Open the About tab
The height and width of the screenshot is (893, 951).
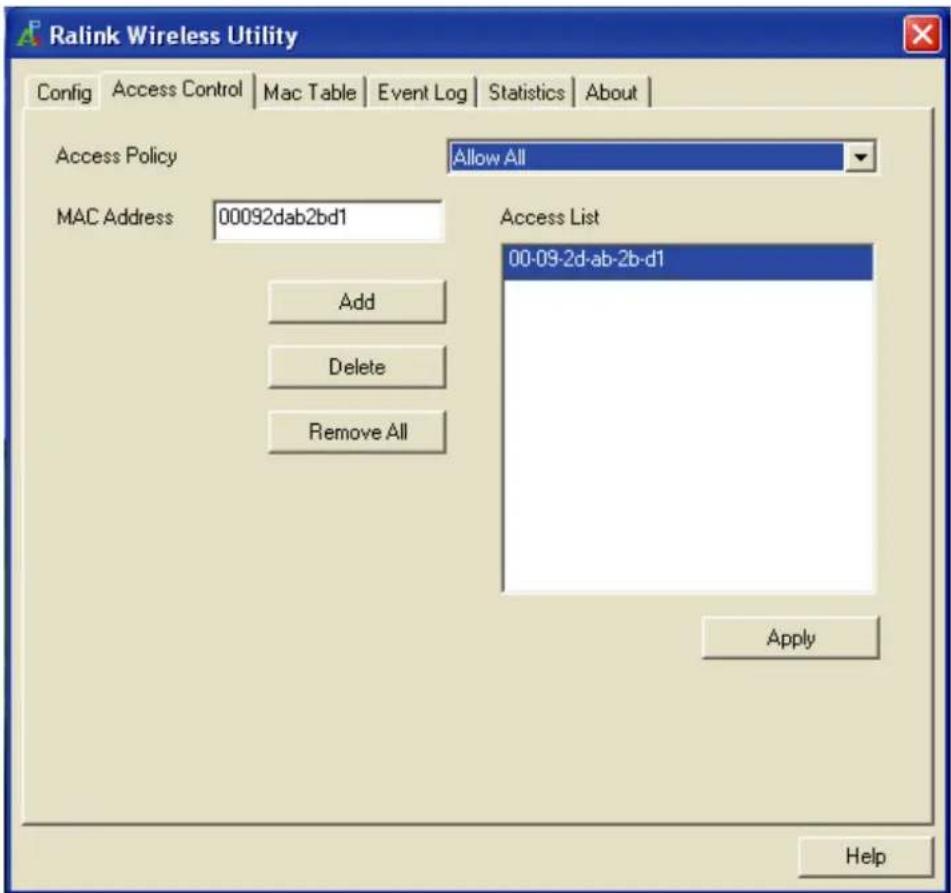coord(611,93)
